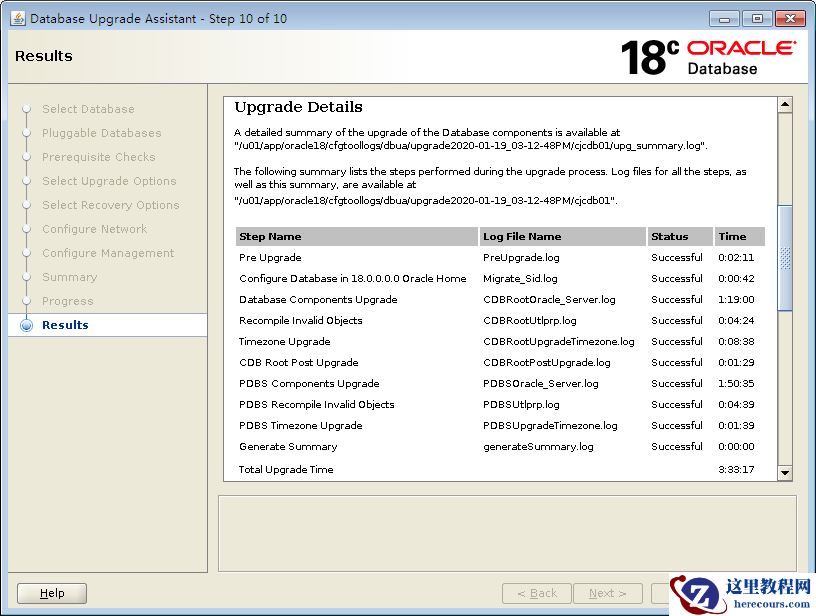Select the Select Database step
Image resolution: width=816 pixels, height=616 pixels.
pos(88,110)
